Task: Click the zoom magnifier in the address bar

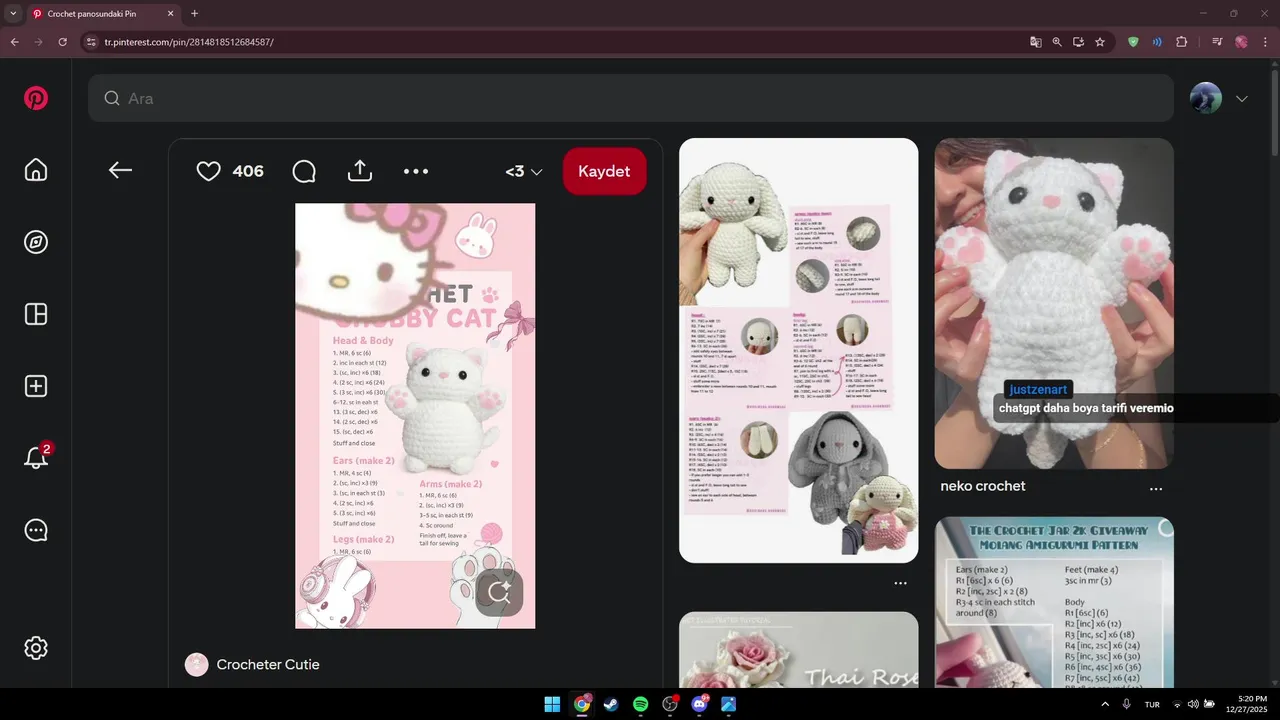Action: [1057, 42]
